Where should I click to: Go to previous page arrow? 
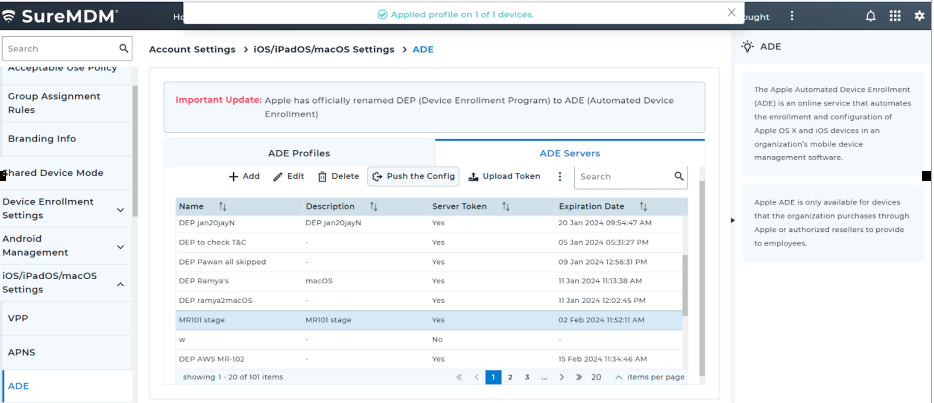(x=477, y=377)
